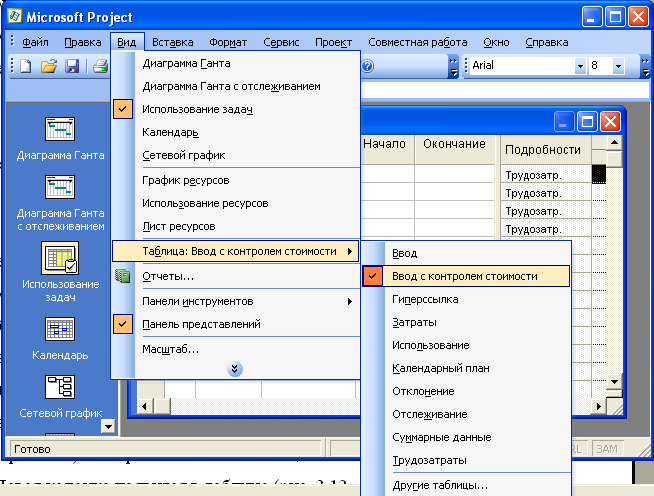The width and height of the screenshot is (654, 496).
Task: Select the Ввод table in submenu
Action: 466,253
